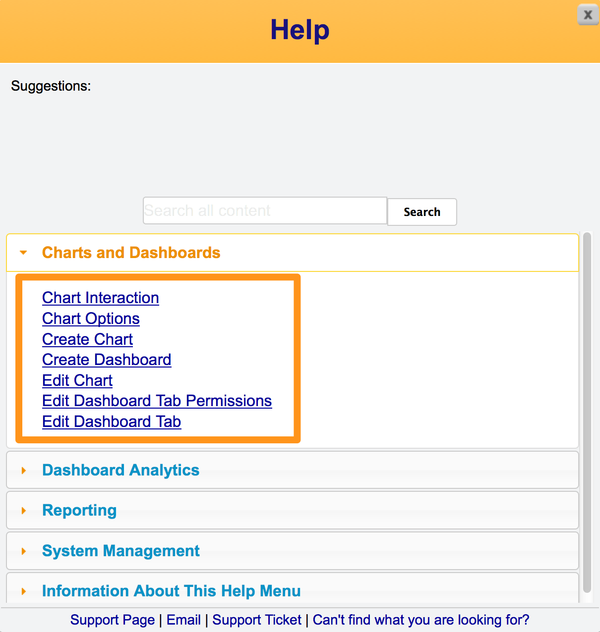The width and height of the screenshot is (600, 632).
Task: Expand Information About This Help Menu
Action: [x=171, y=591]
